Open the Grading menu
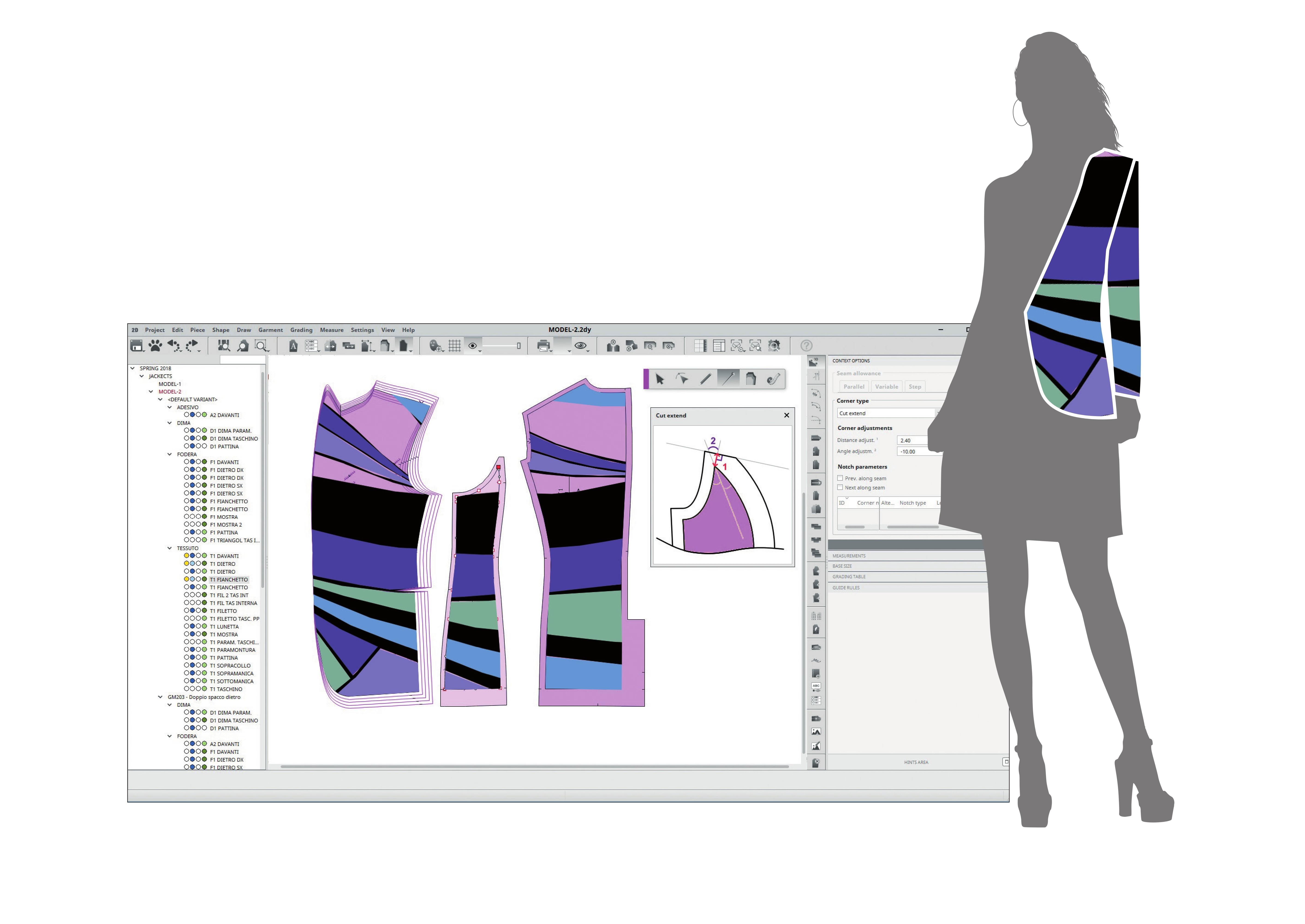This screenshot has height=924, width=1305. pyautogui.click(x=301, y=330)
